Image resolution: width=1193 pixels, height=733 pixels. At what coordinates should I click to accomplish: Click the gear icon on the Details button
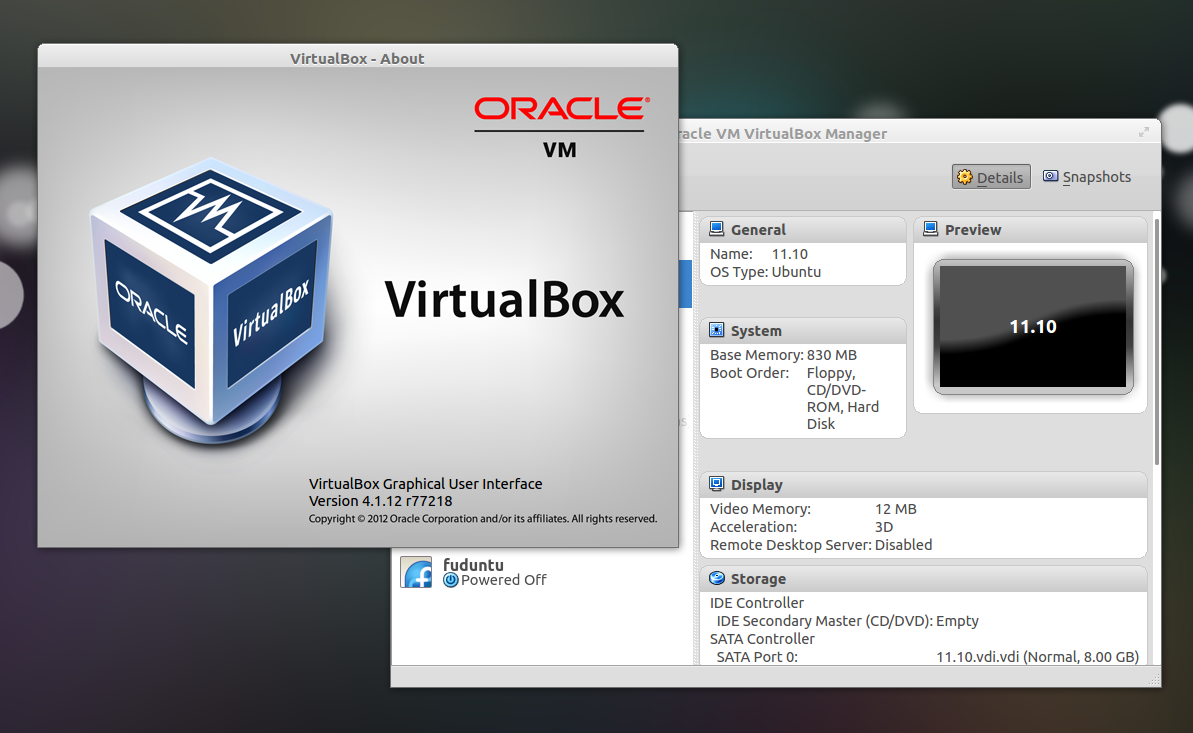(966, 176)
